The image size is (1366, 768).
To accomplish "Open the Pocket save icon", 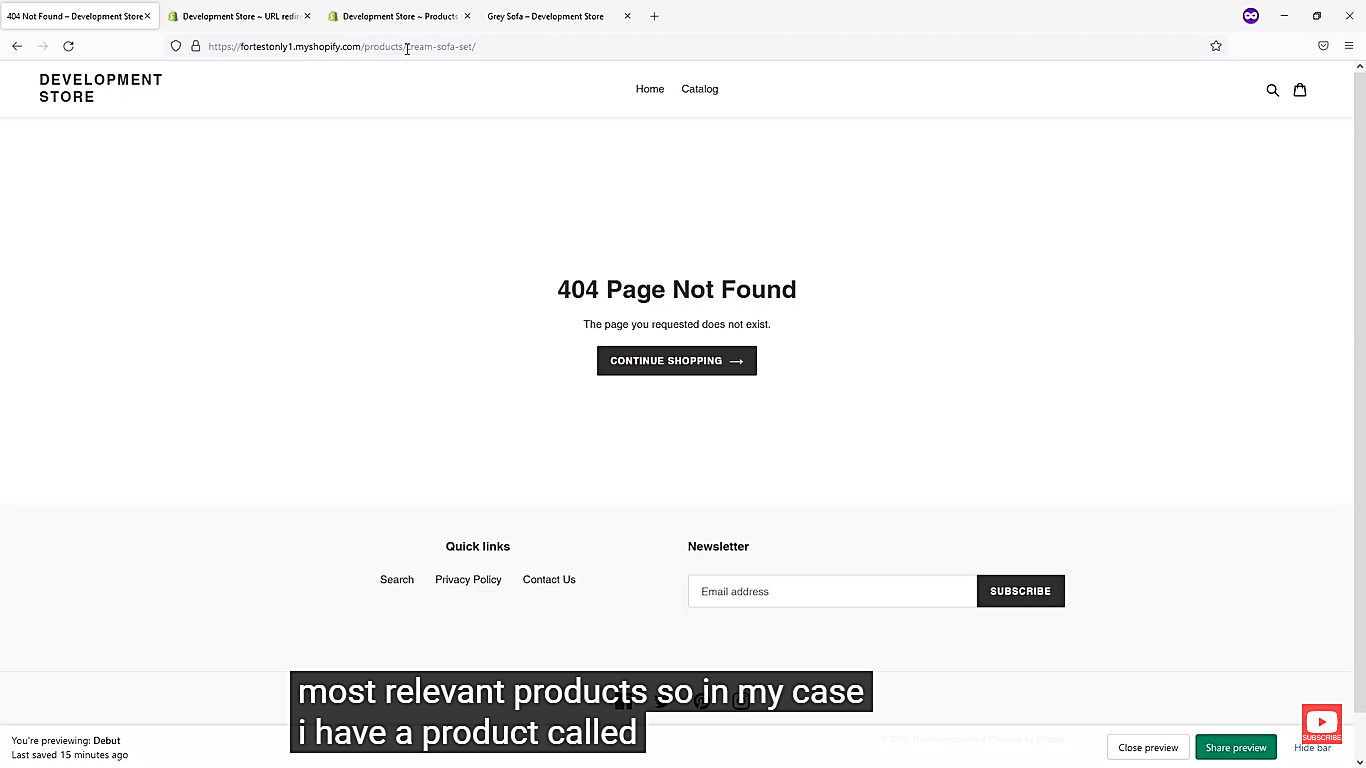I will pos(1323,46).
